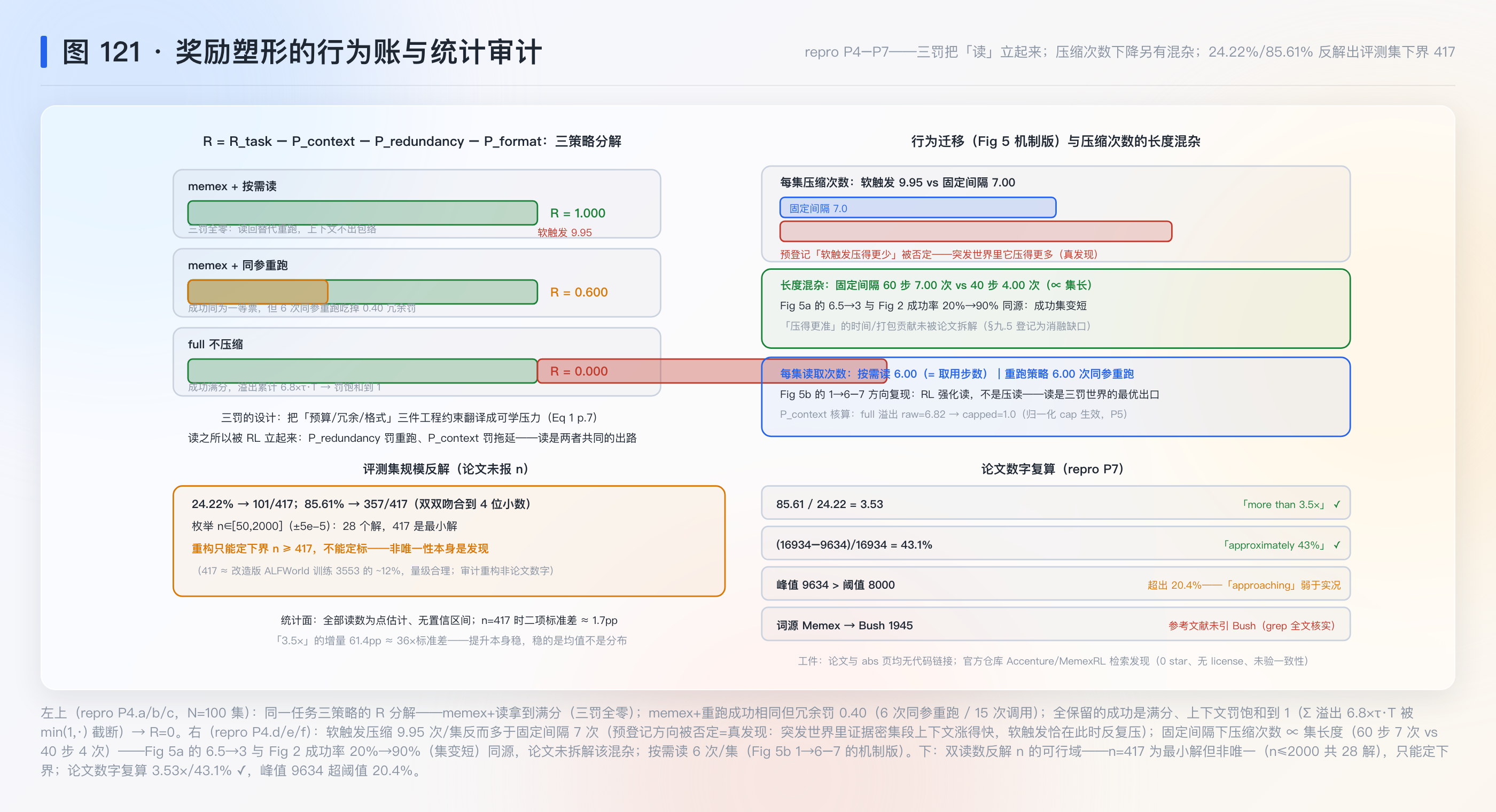Click the footnote 工件：论文与 abs 页均无代码链接
1496x812 pixels.
coord(1053,661)
